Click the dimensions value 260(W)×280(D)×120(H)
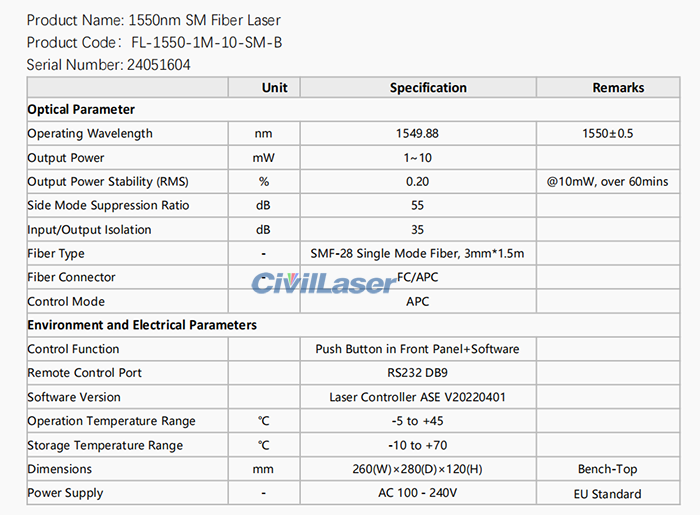The width and height of the screenshot is (700, 515). [x=417, y=469]
